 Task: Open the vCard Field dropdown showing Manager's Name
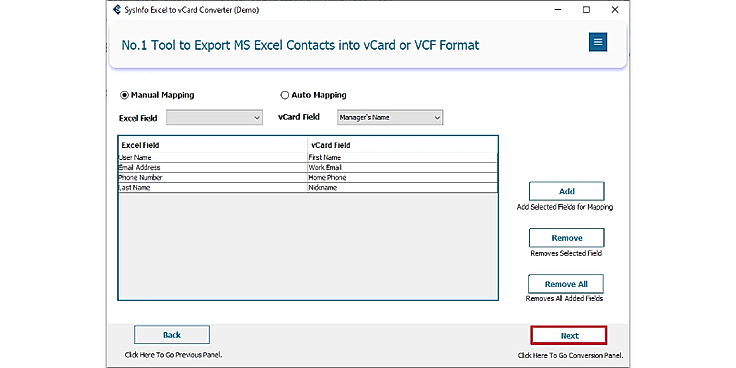[x=390, y=117]
